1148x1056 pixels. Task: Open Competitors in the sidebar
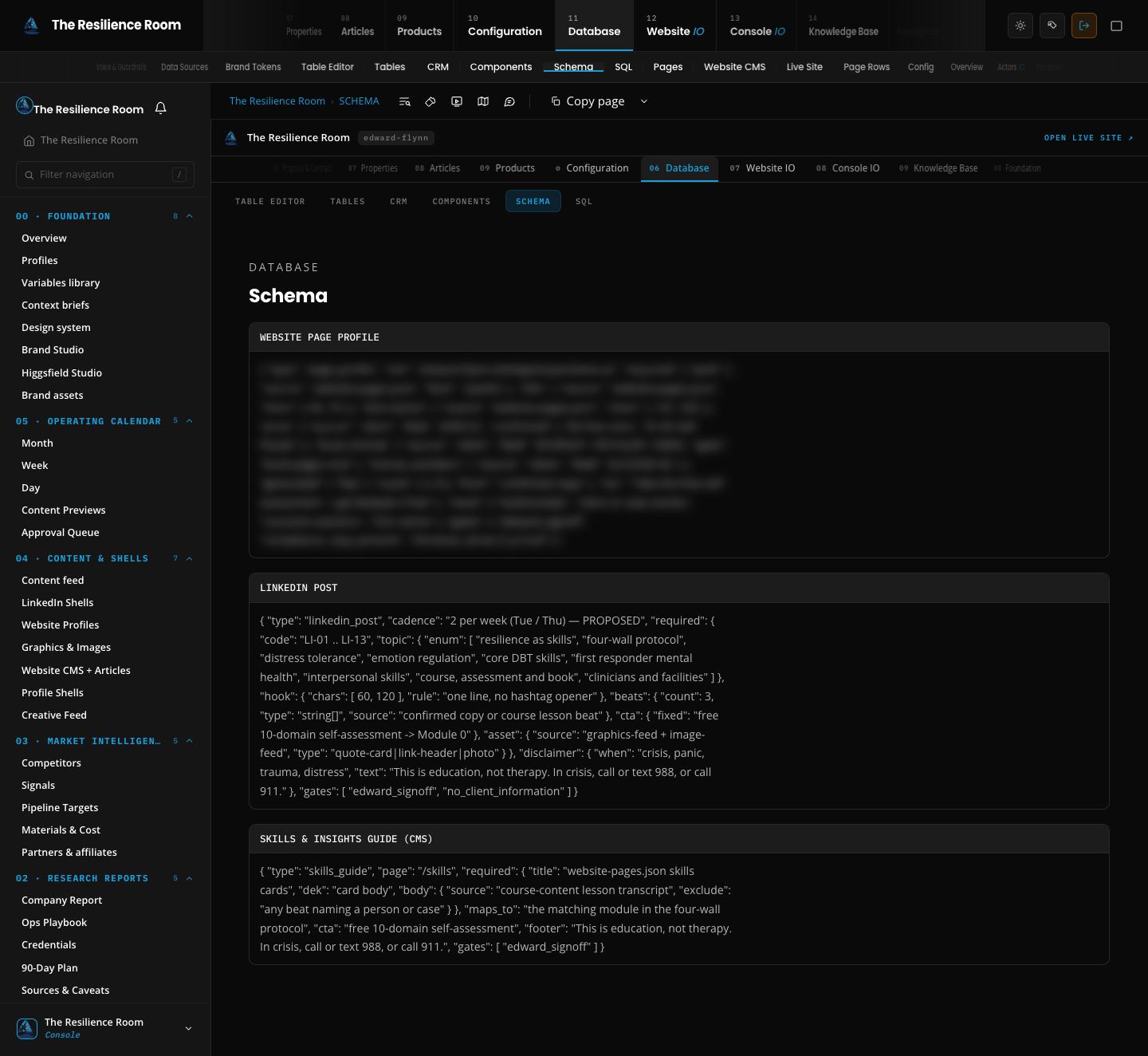51,763
